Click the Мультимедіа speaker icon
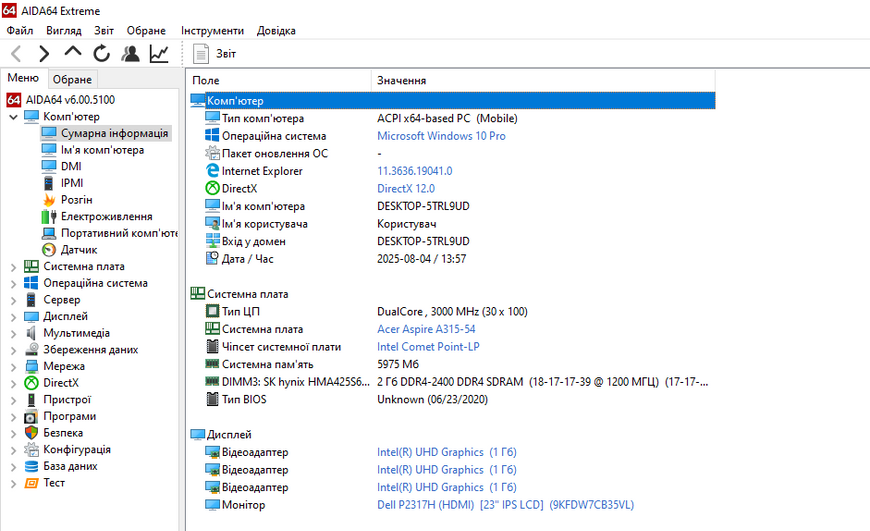The width and height of the screenshot is (870, 531). pyautogui.click(x=32, y=333)
